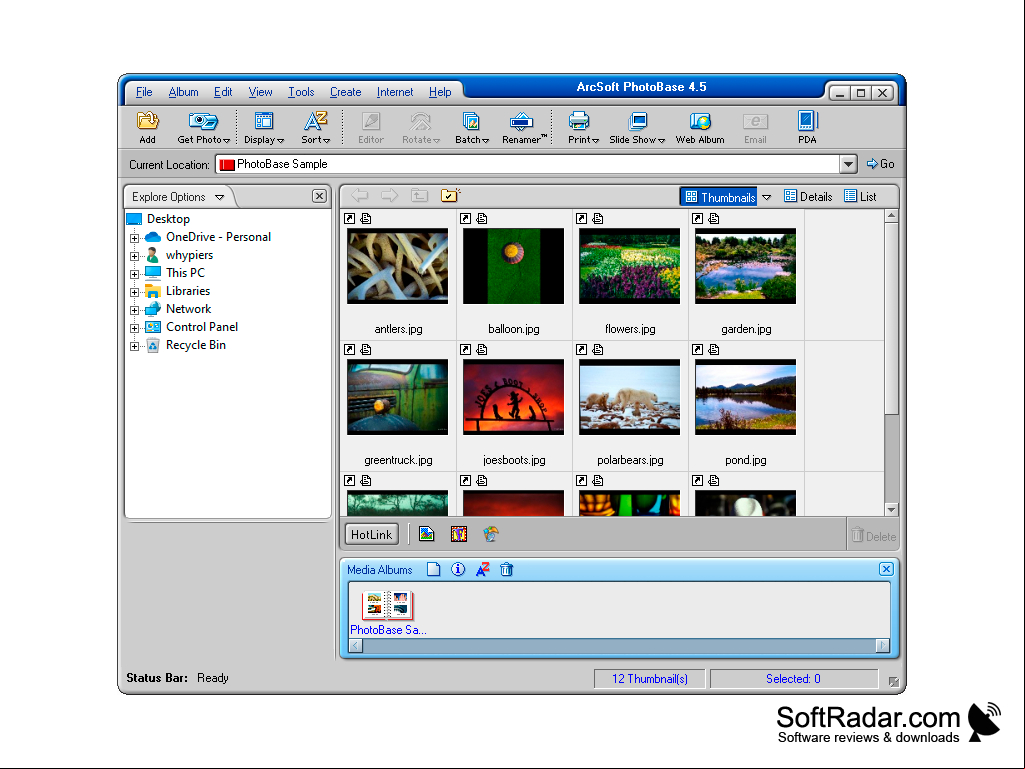
Task: Expand the Libraries tree node
Action: point(134,292)
